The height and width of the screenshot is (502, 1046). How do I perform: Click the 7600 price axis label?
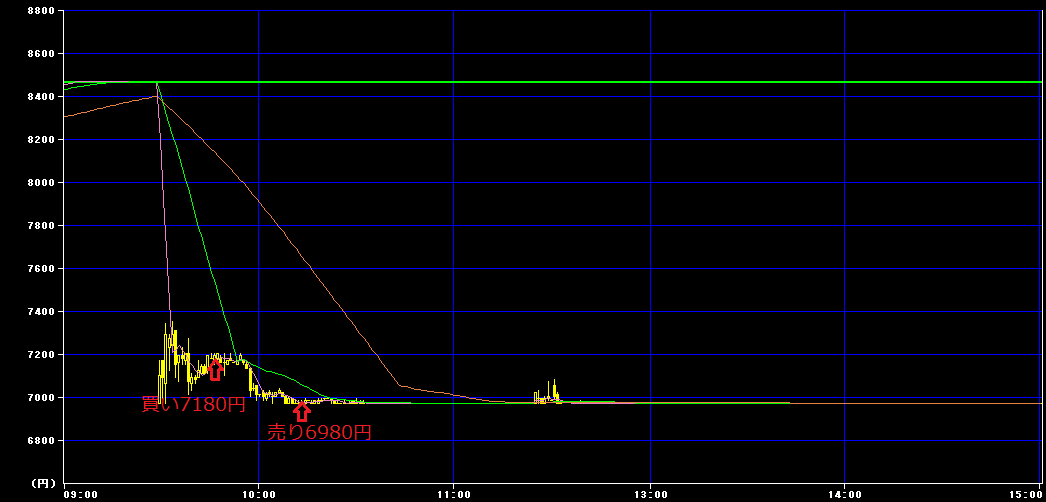43,269
